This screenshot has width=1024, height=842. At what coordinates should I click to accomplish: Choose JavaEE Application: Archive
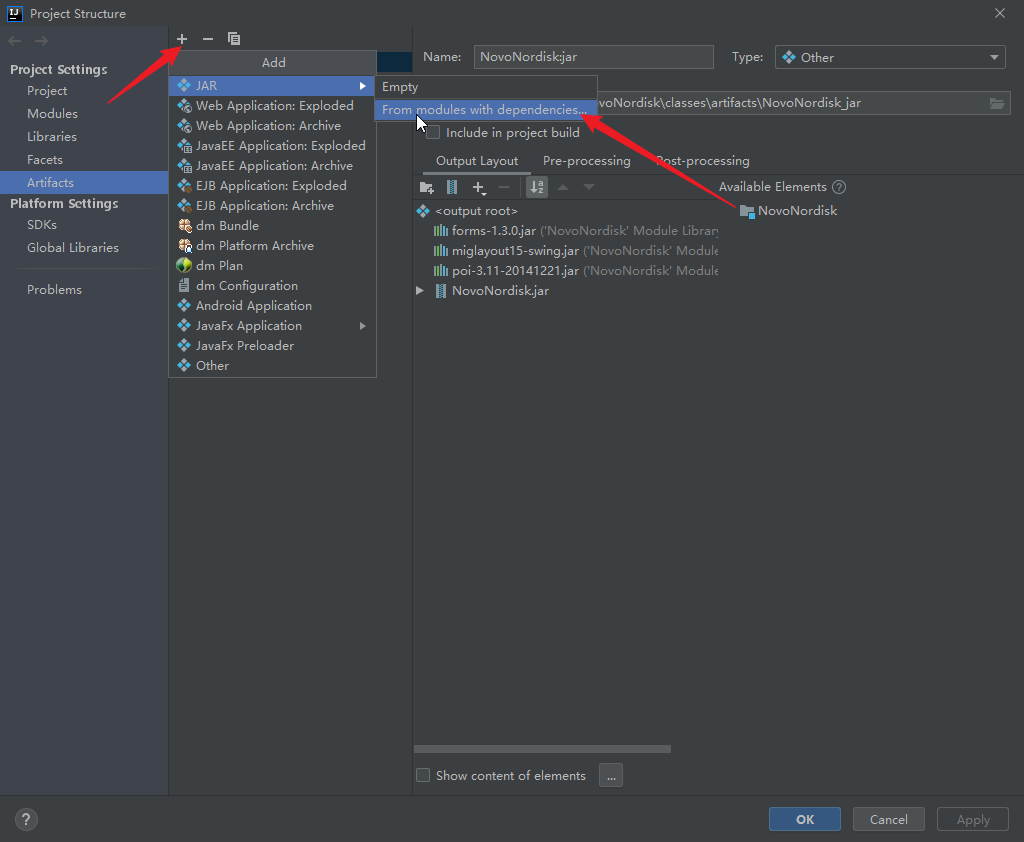[272, 166]
